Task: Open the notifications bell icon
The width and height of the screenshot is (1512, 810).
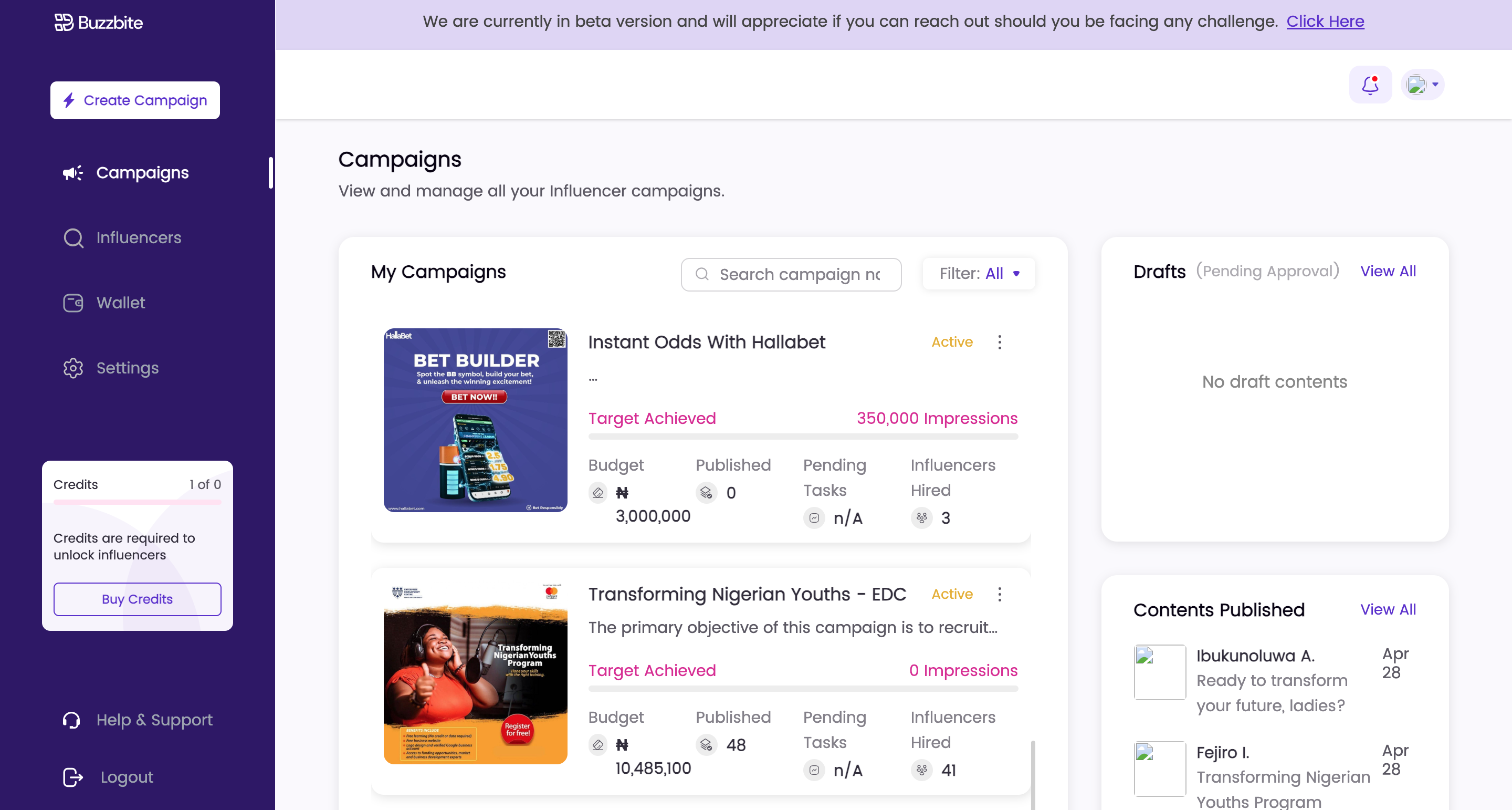Action: pos(1370,85)
